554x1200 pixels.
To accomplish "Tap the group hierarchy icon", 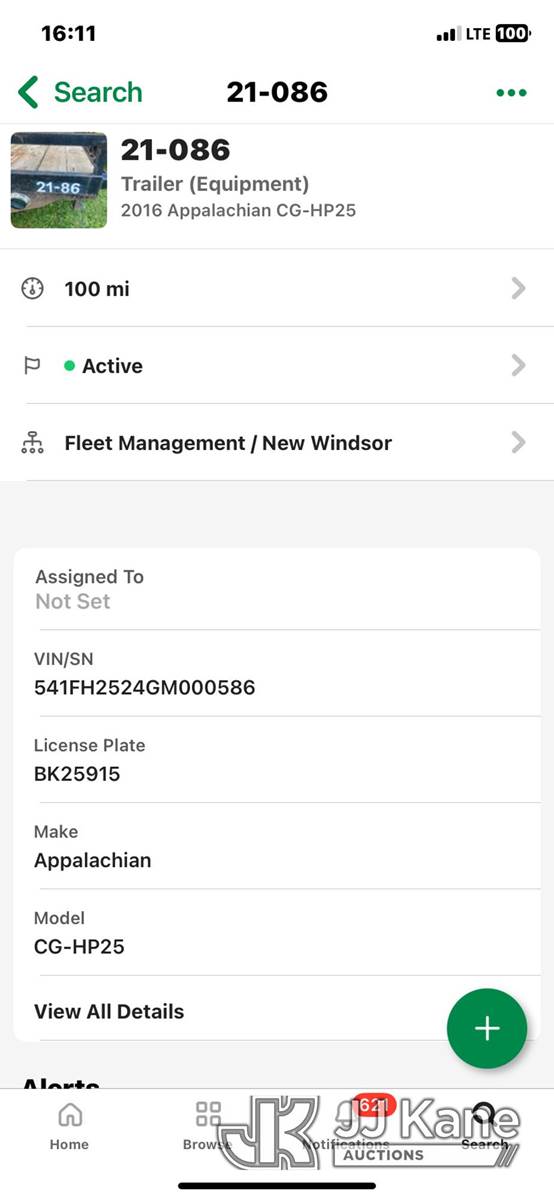I will 33,443.
